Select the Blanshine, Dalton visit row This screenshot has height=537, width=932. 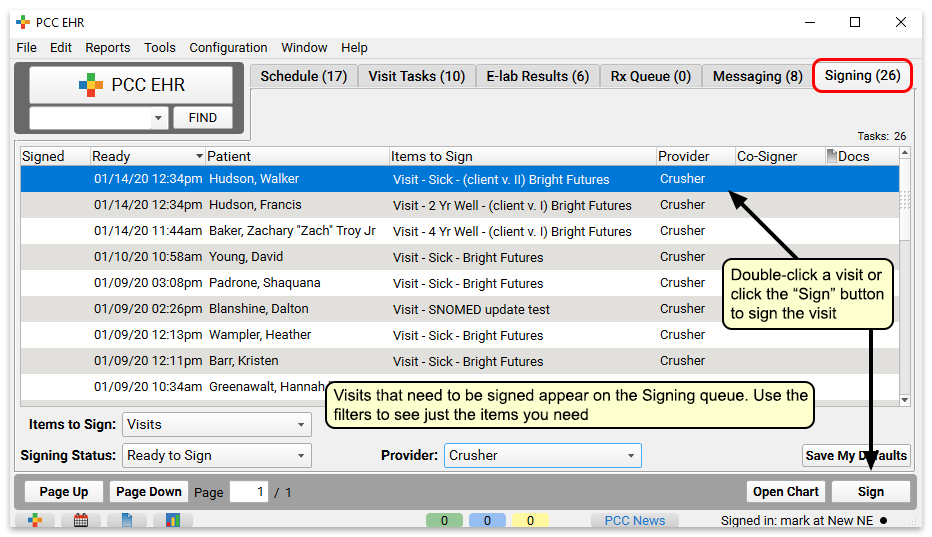(459, 309)
